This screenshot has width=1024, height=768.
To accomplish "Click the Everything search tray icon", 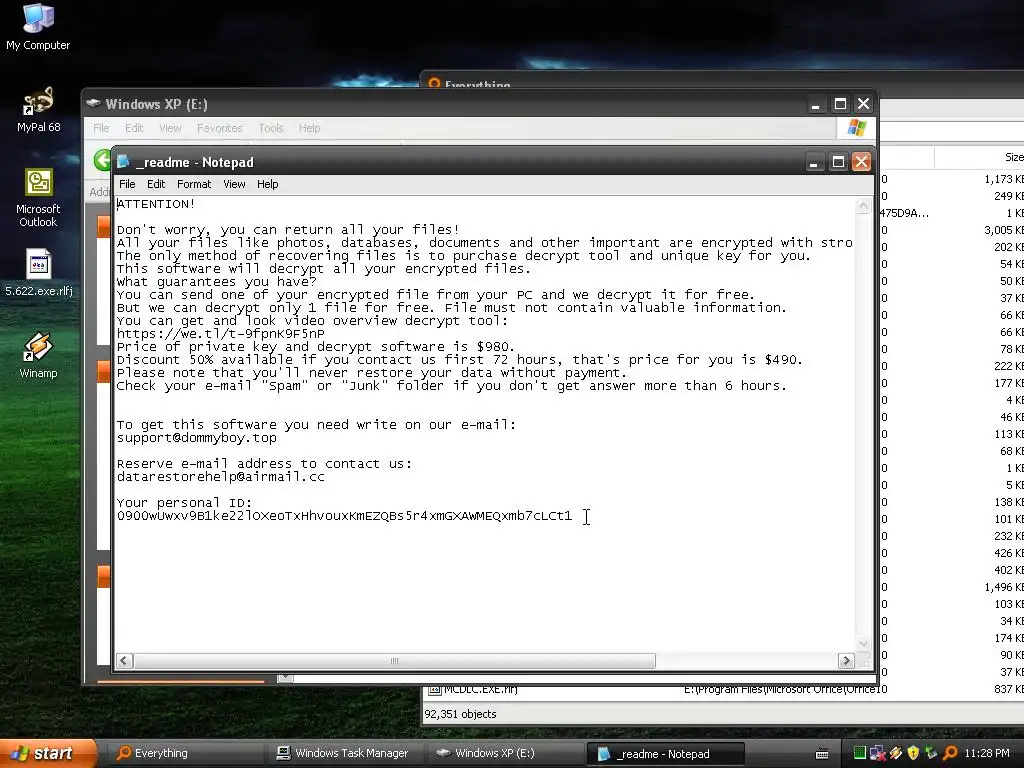I will tap(950, 753).
